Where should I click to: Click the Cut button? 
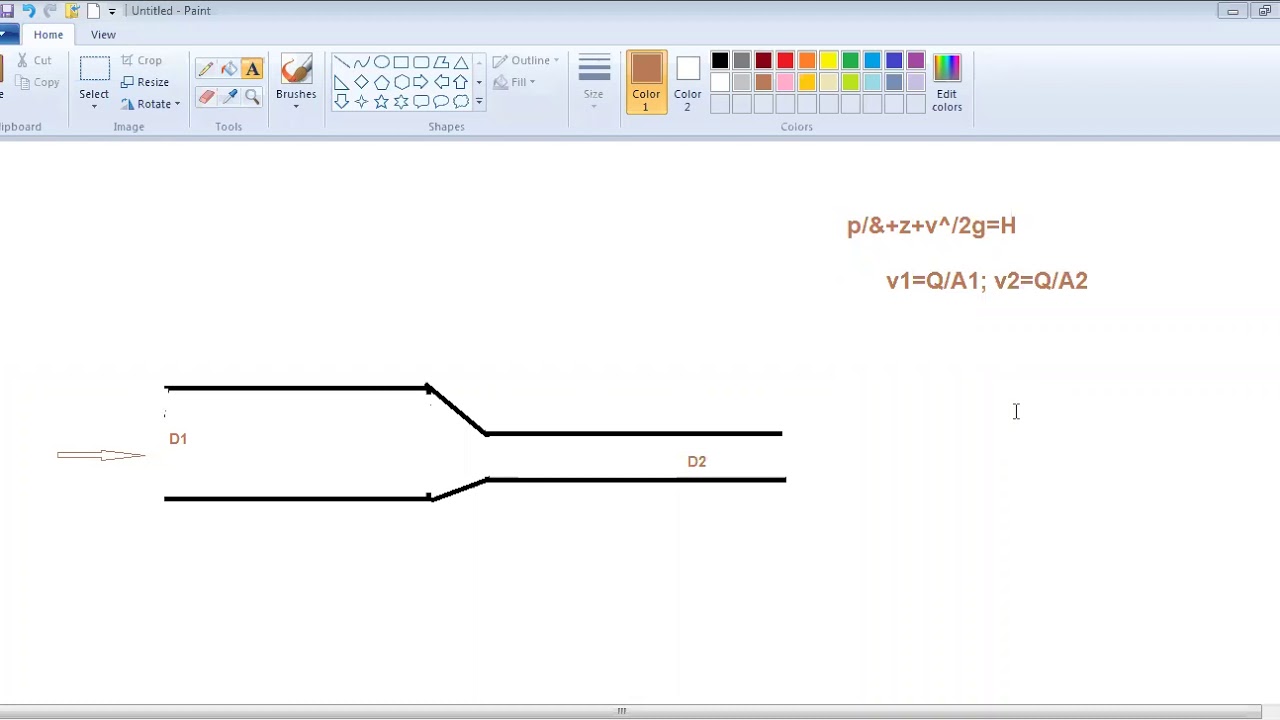pyautogui.click(x=34, y=60)
